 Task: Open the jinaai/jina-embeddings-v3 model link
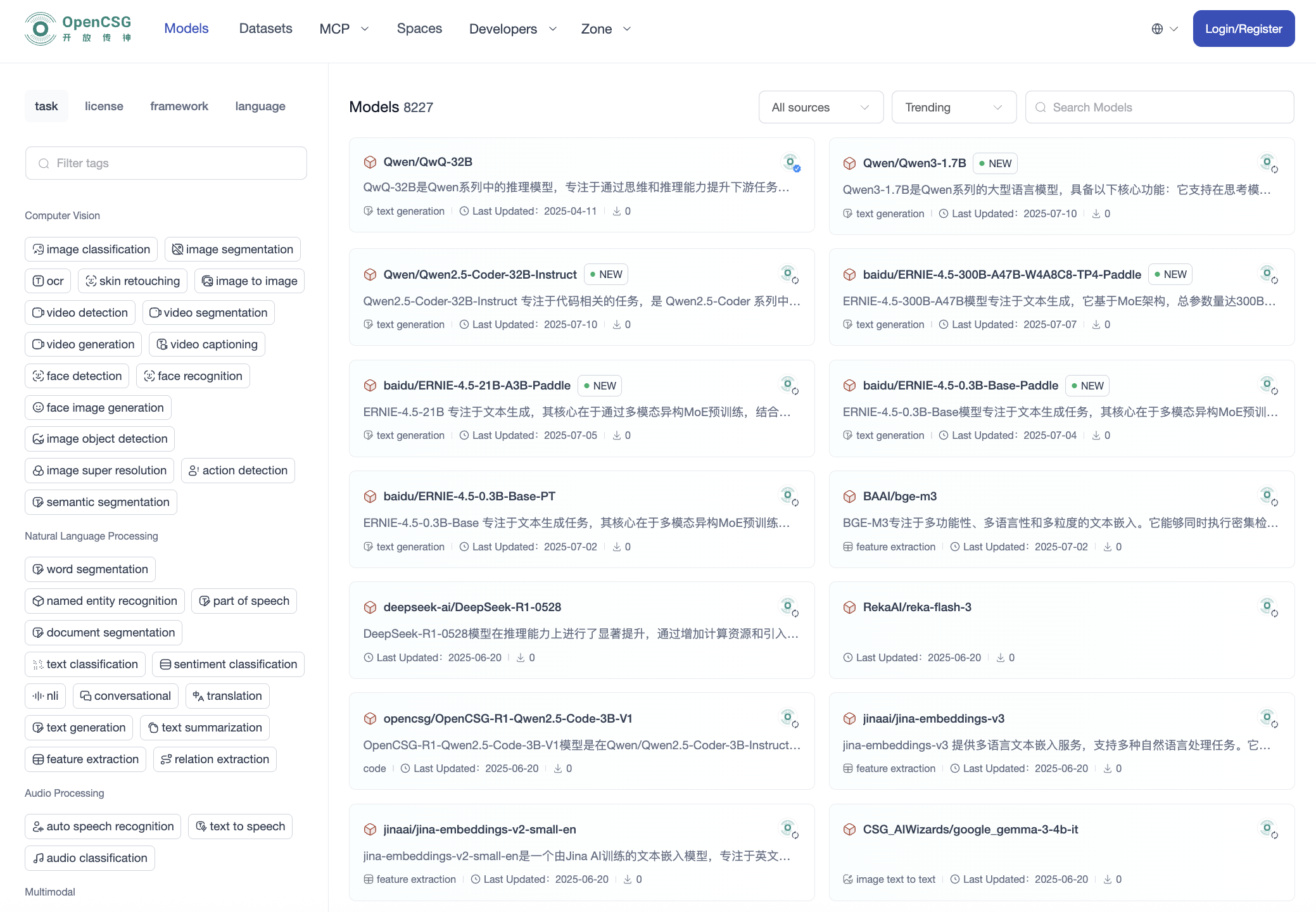pyautogui.click(x=933, y=719)
